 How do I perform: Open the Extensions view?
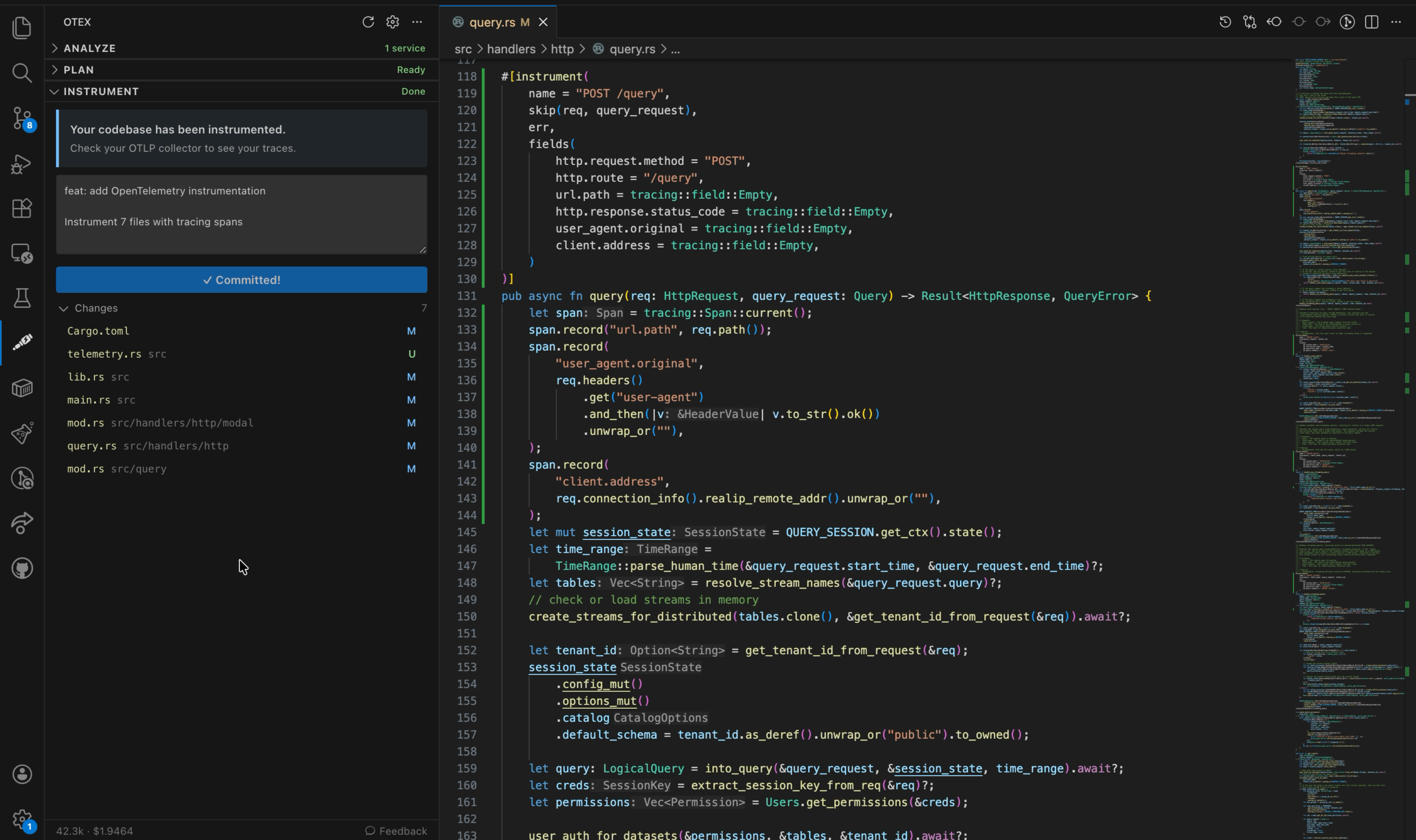[x=22, y=208]
